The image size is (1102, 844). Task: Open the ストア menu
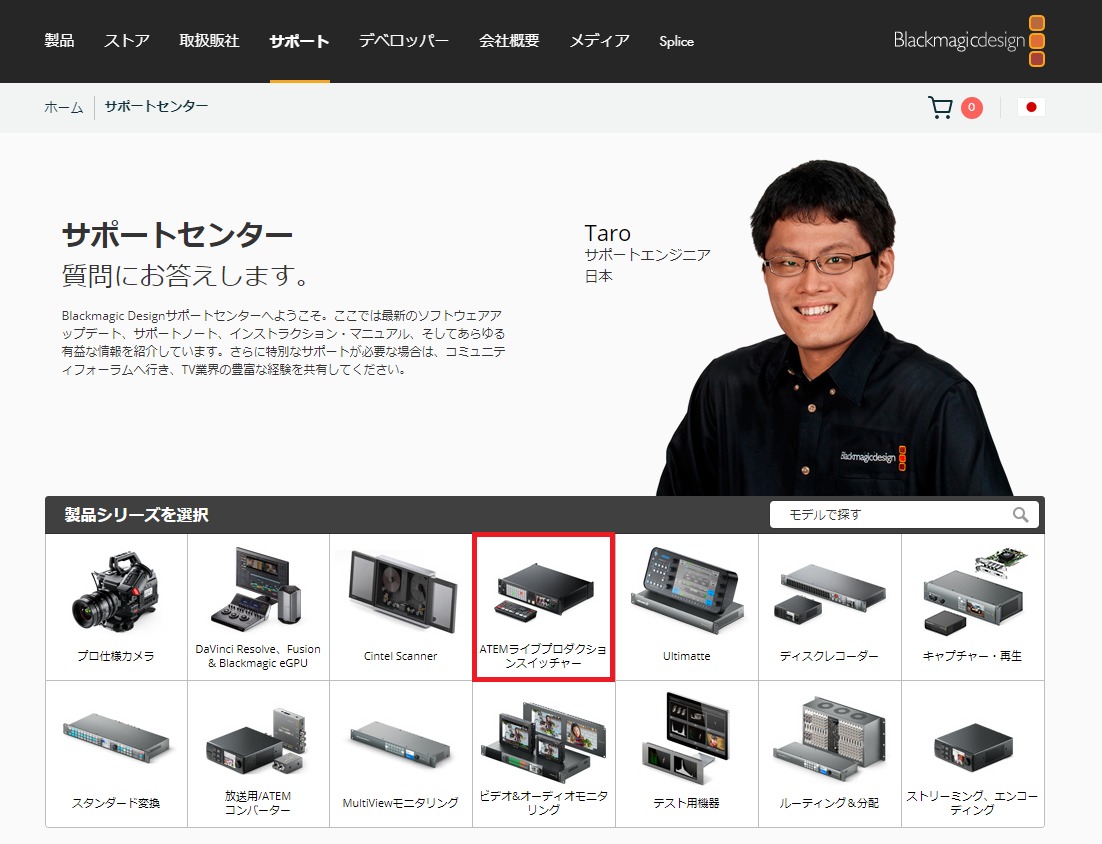click(x=127, y=41)
